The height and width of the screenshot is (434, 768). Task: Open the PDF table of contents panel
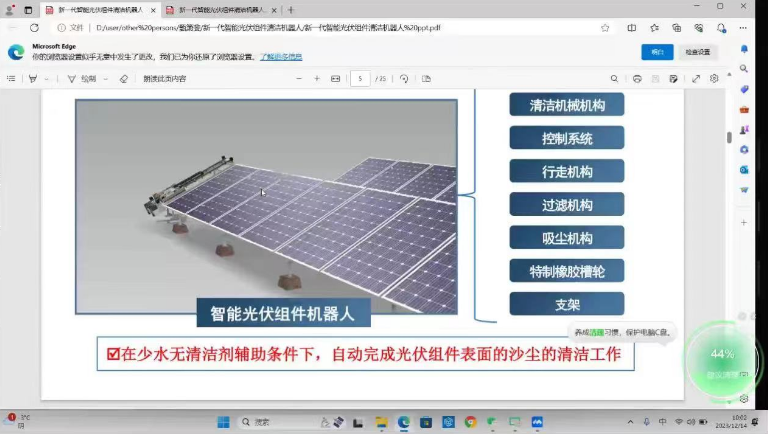11,78
